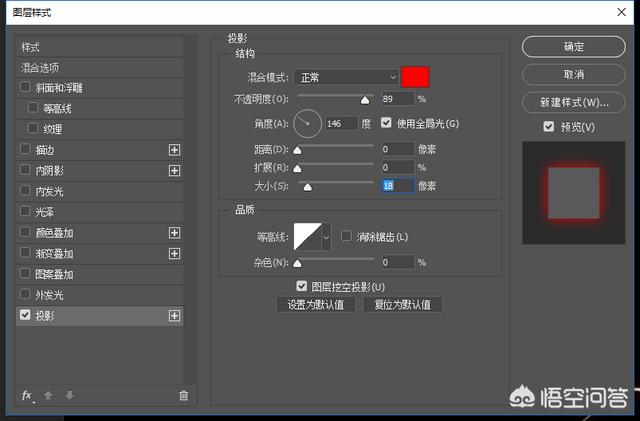
Task: Click the Opacity value field showing 89
Action: click(x=398, y=99)
